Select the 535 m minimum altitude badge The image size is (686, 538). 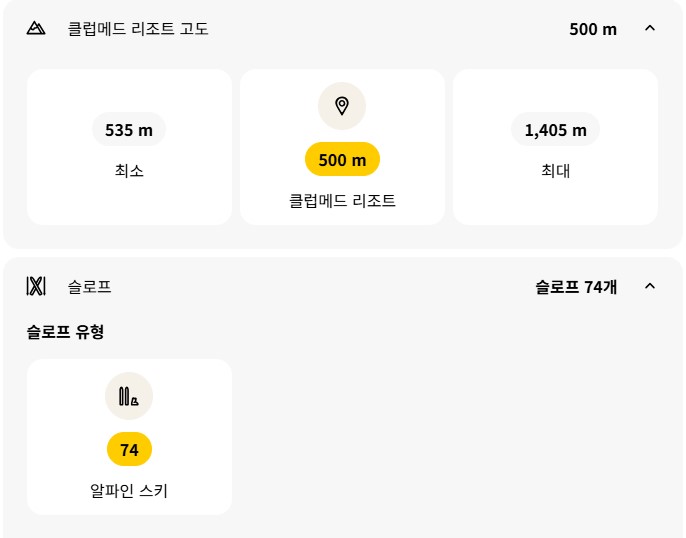(x=129, y=129)
